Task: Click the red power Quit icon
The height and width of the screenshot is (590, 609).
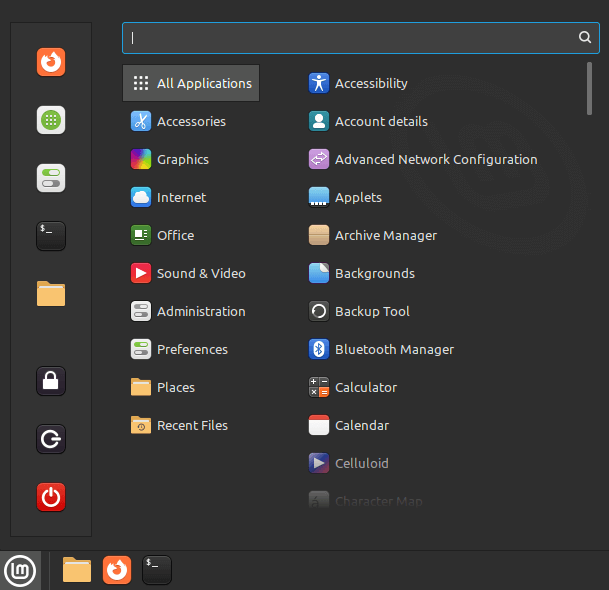Action: (51, 497)
